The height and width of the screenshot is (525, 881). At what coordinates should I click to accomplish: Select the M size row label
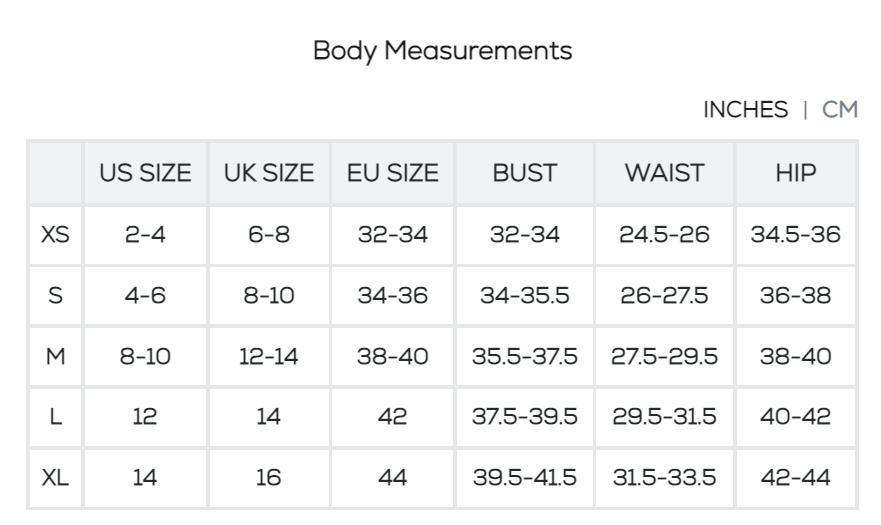coord(55,357)
